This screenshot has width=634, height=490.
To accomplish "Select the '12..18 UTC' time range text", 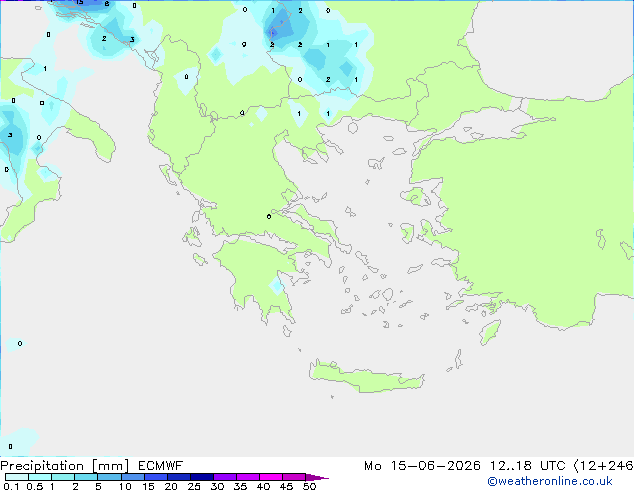I will (x=528, y=466).
